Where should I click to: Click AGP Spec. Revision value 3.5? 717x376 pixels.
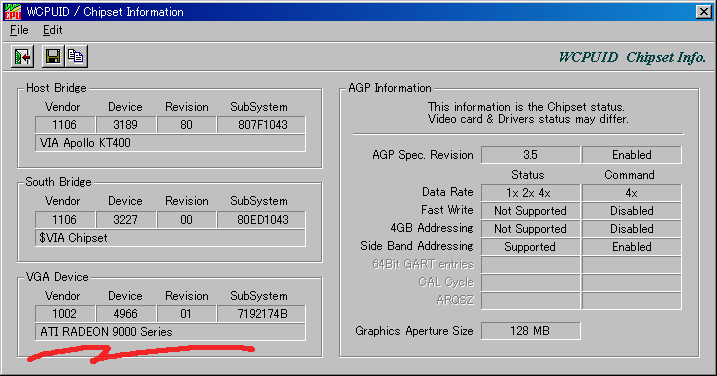pyautogui.click(x=530, y=155)
